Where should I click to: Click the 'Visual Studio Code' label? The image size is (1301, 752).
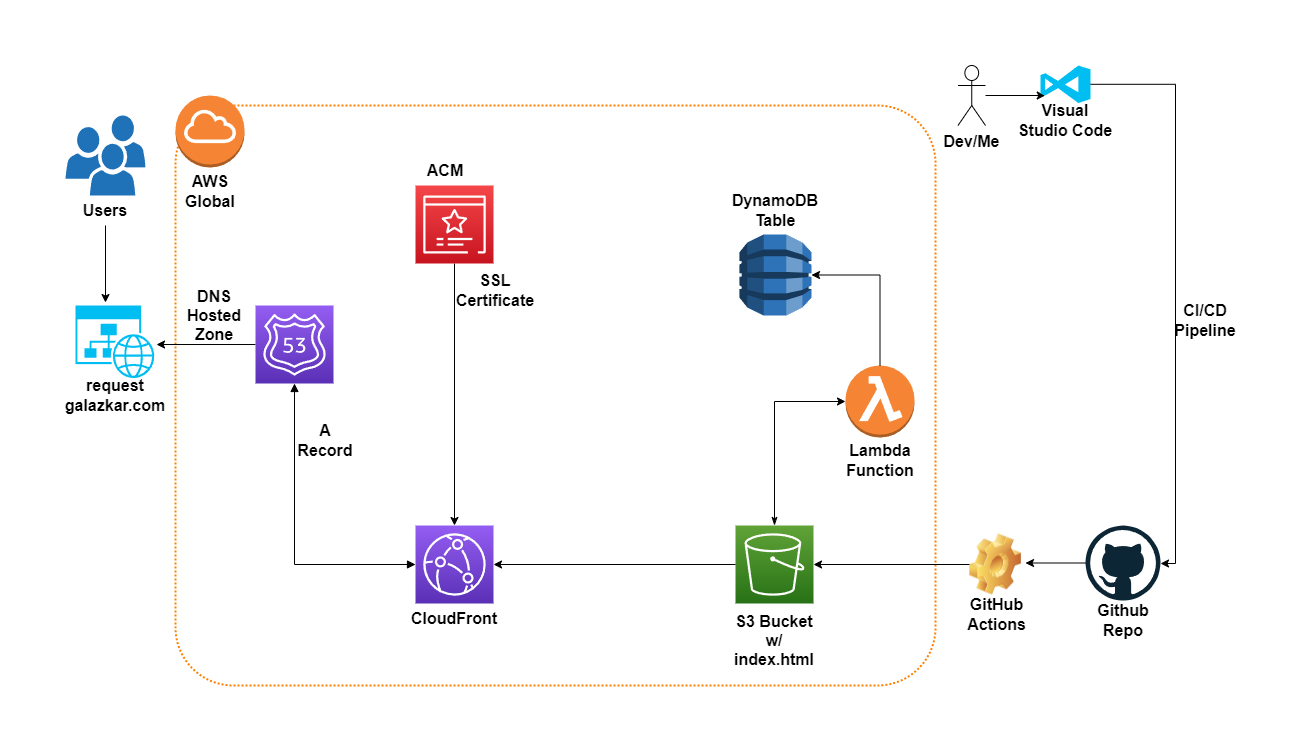[x=1065, y=120]
